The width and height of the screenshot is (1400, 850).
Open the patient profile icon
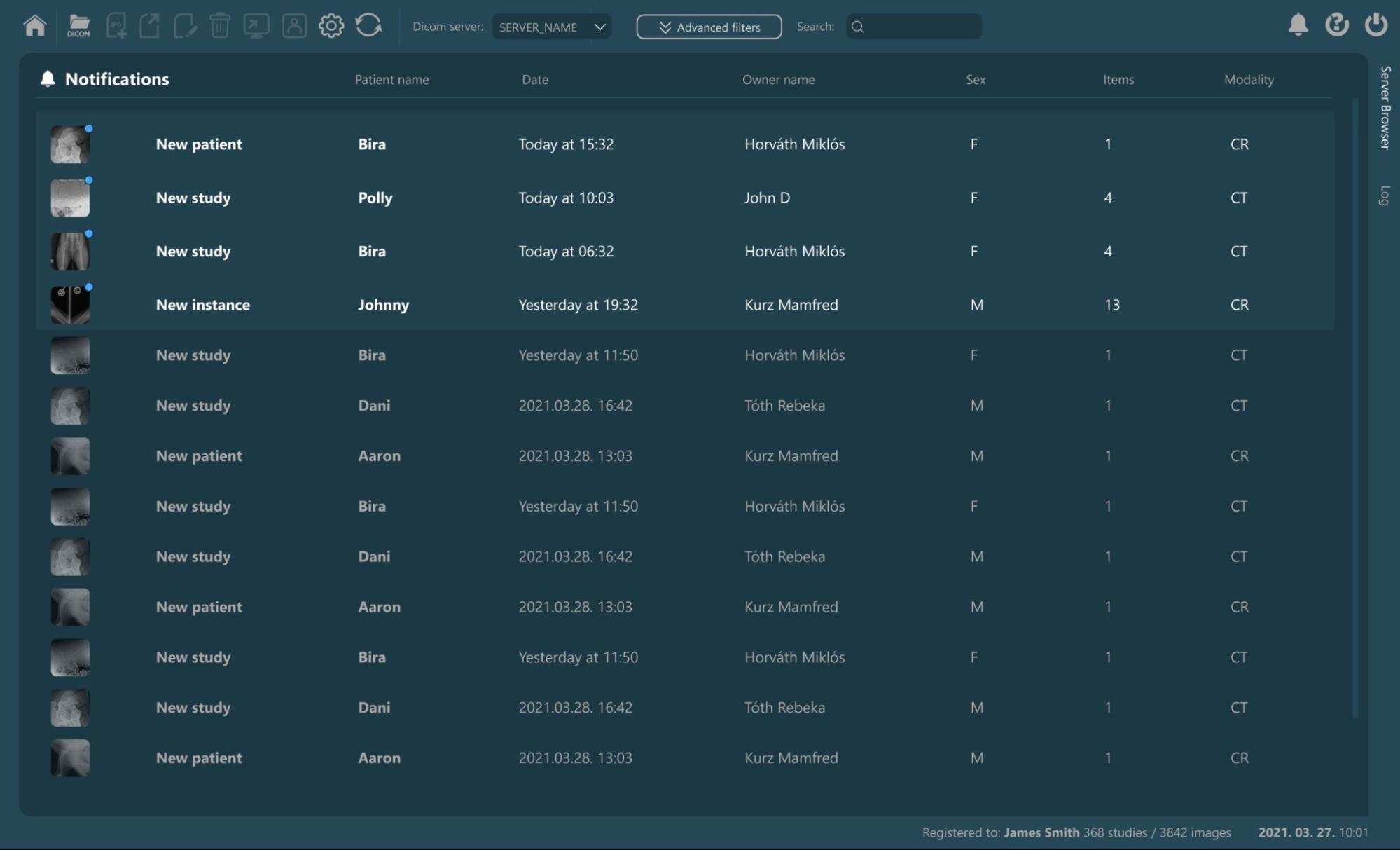pos(294,26)
